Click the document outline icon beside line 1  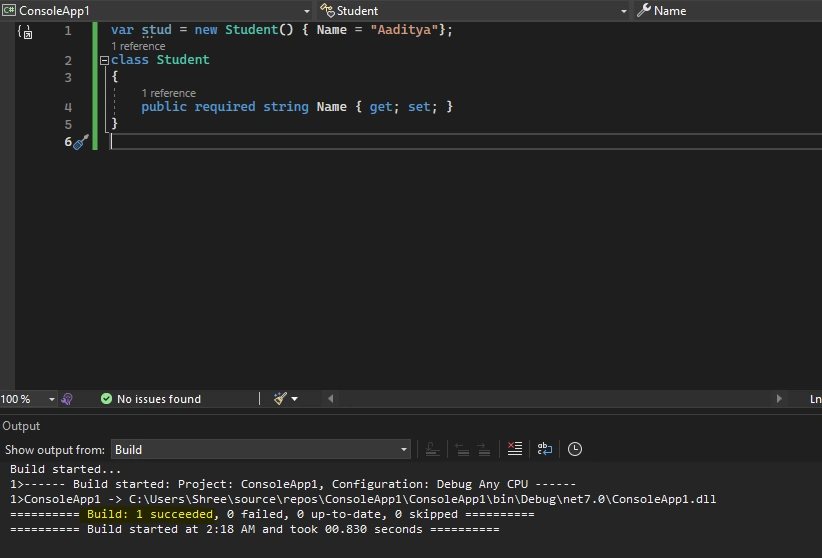(x=25, y=32)
